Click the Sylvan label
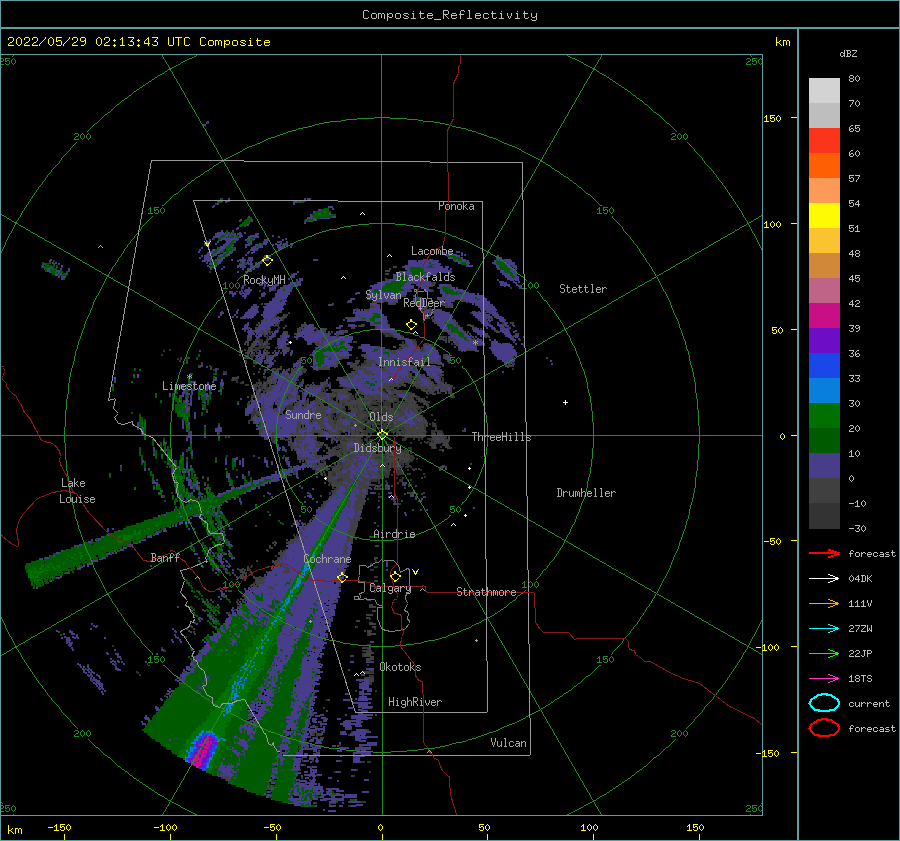 click(383, 295)
